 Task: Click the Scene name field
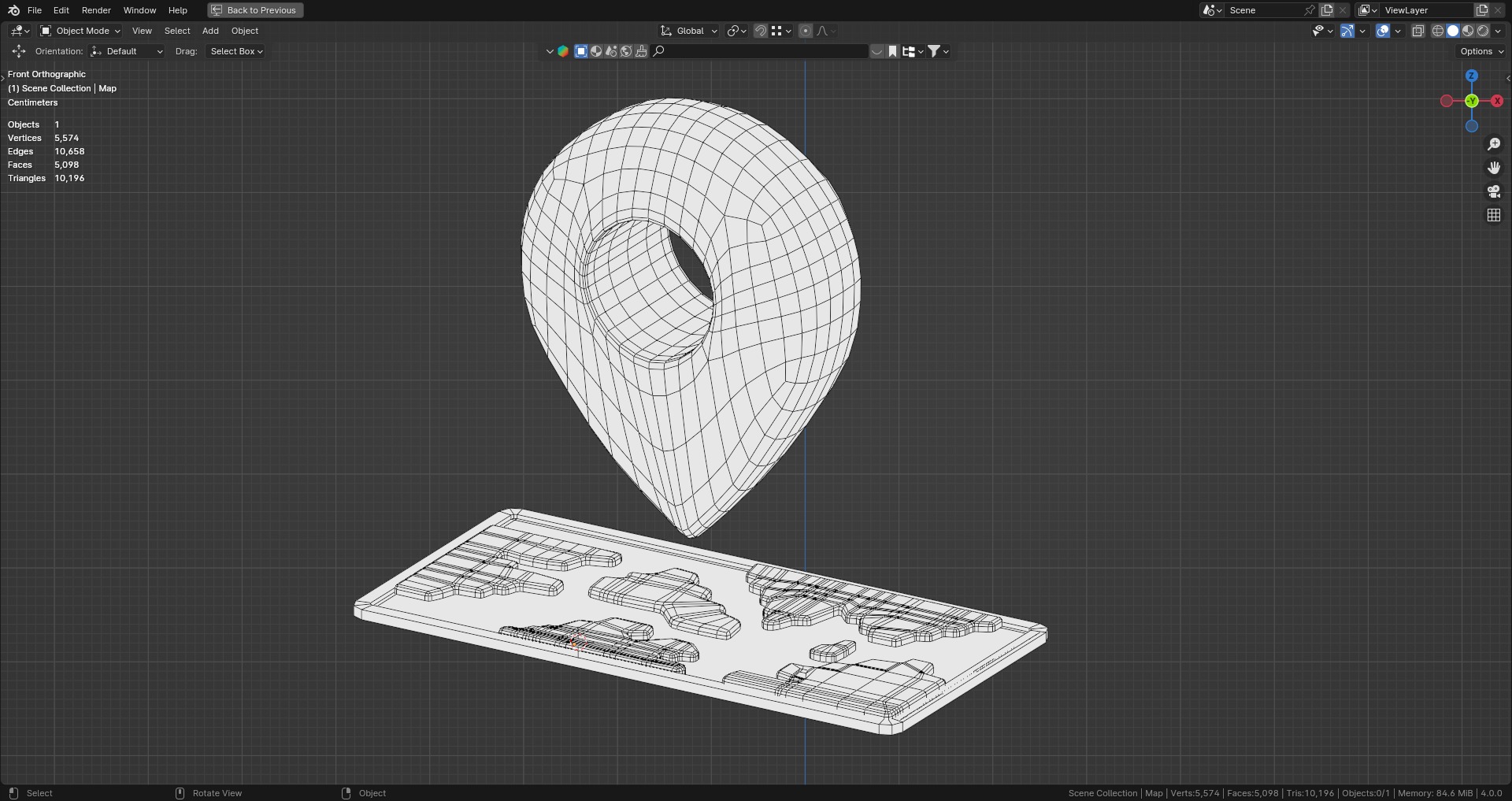(1264, 10)
